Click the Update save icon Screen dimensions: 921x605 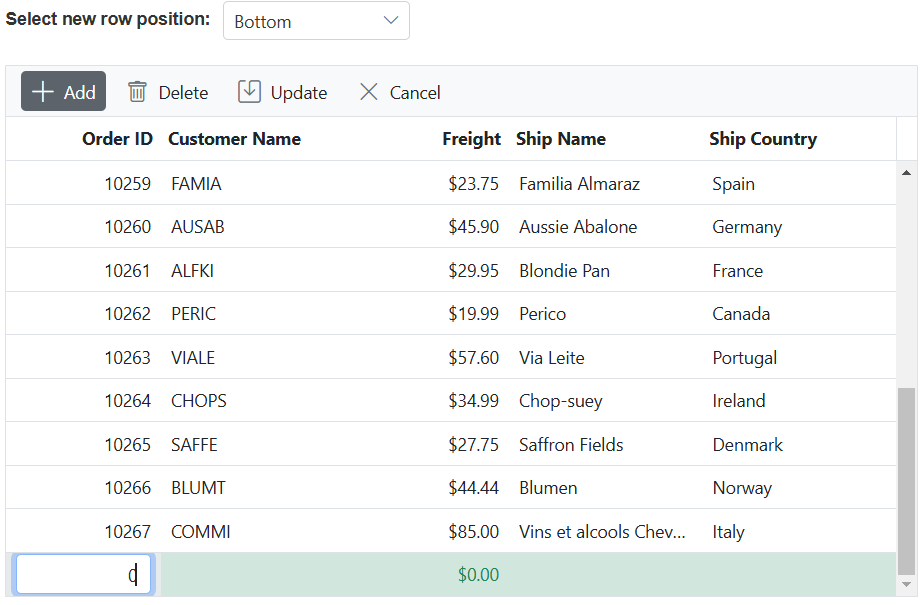click(x=249, y=92)
